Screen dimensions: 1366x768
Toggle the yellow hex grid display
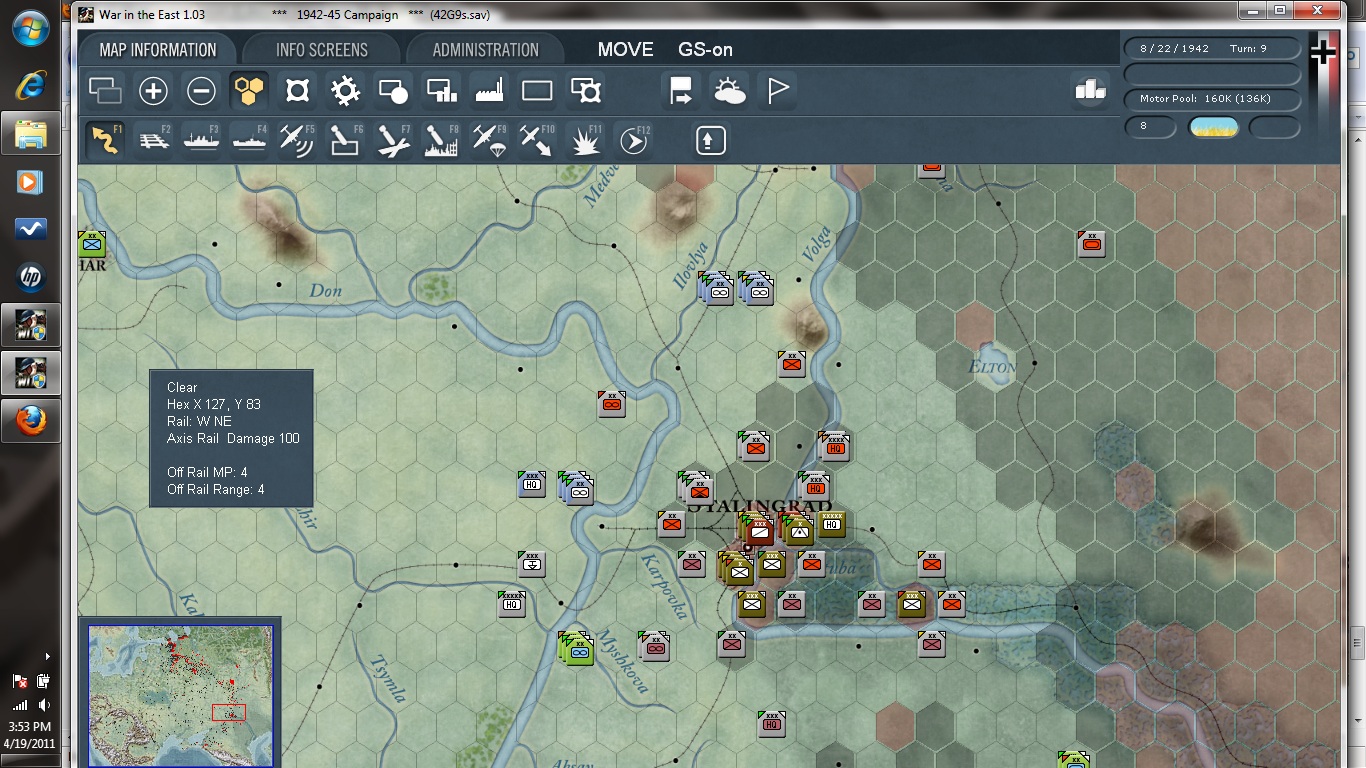pyautogui.click(x=249, y=92)
